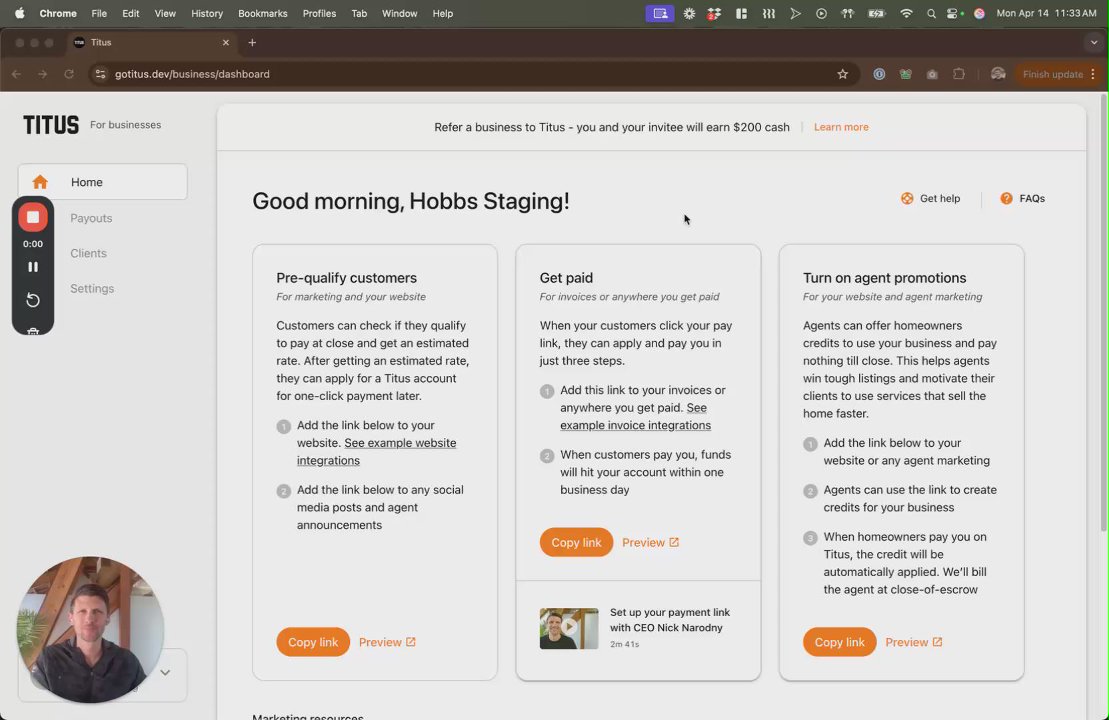
Task: Click the page vertical scrollbar
Action: pyautogui.click(x=1103, y=313)
